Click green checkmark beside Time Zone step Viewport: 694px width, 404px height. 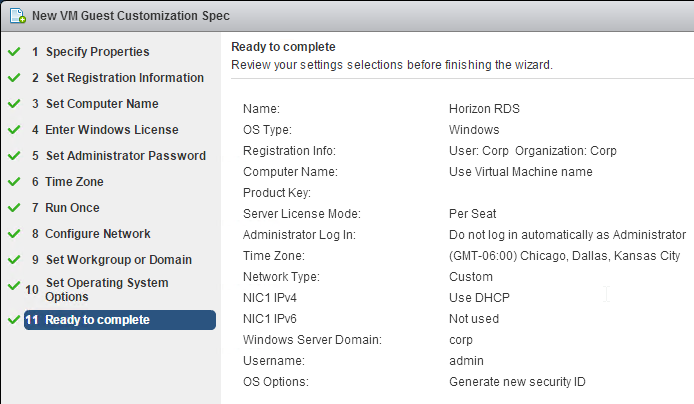click(x=14, y=181)
